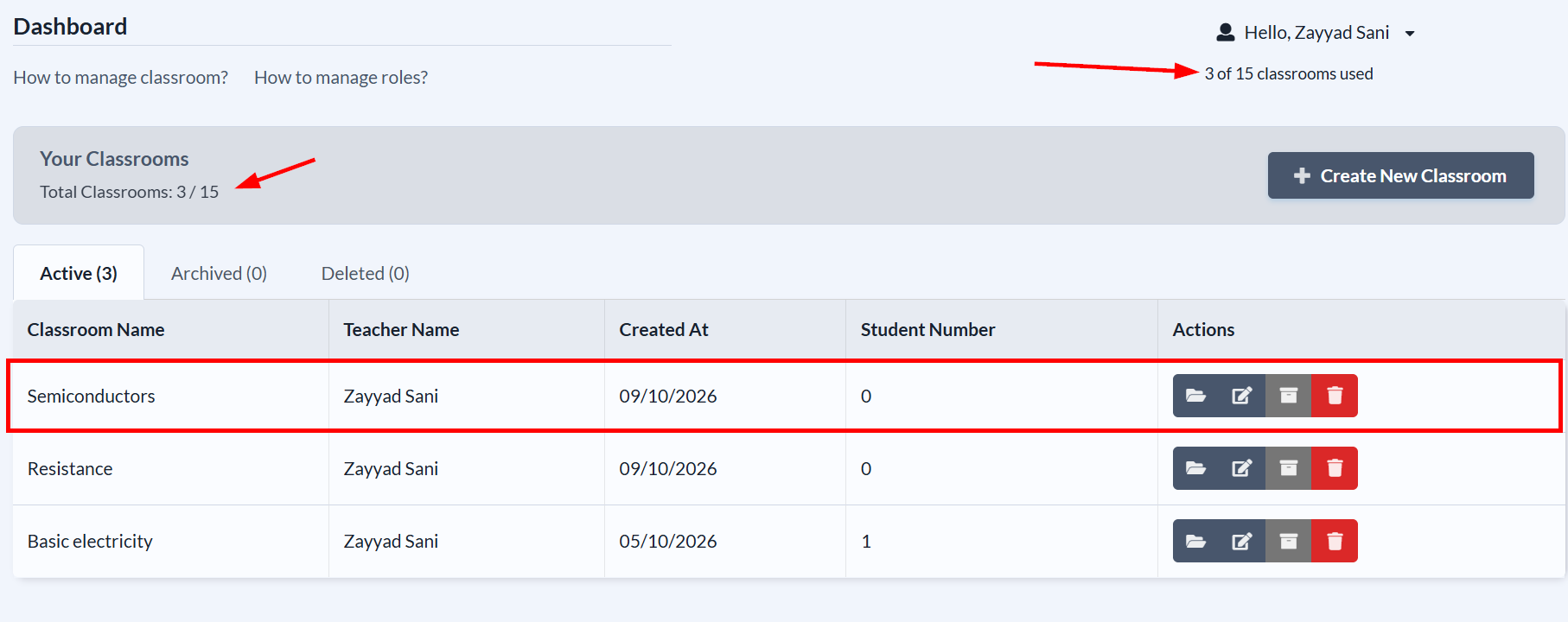Select the Basic electricity classroom name
Viewport: 1568px width, 622px height.
90,541
